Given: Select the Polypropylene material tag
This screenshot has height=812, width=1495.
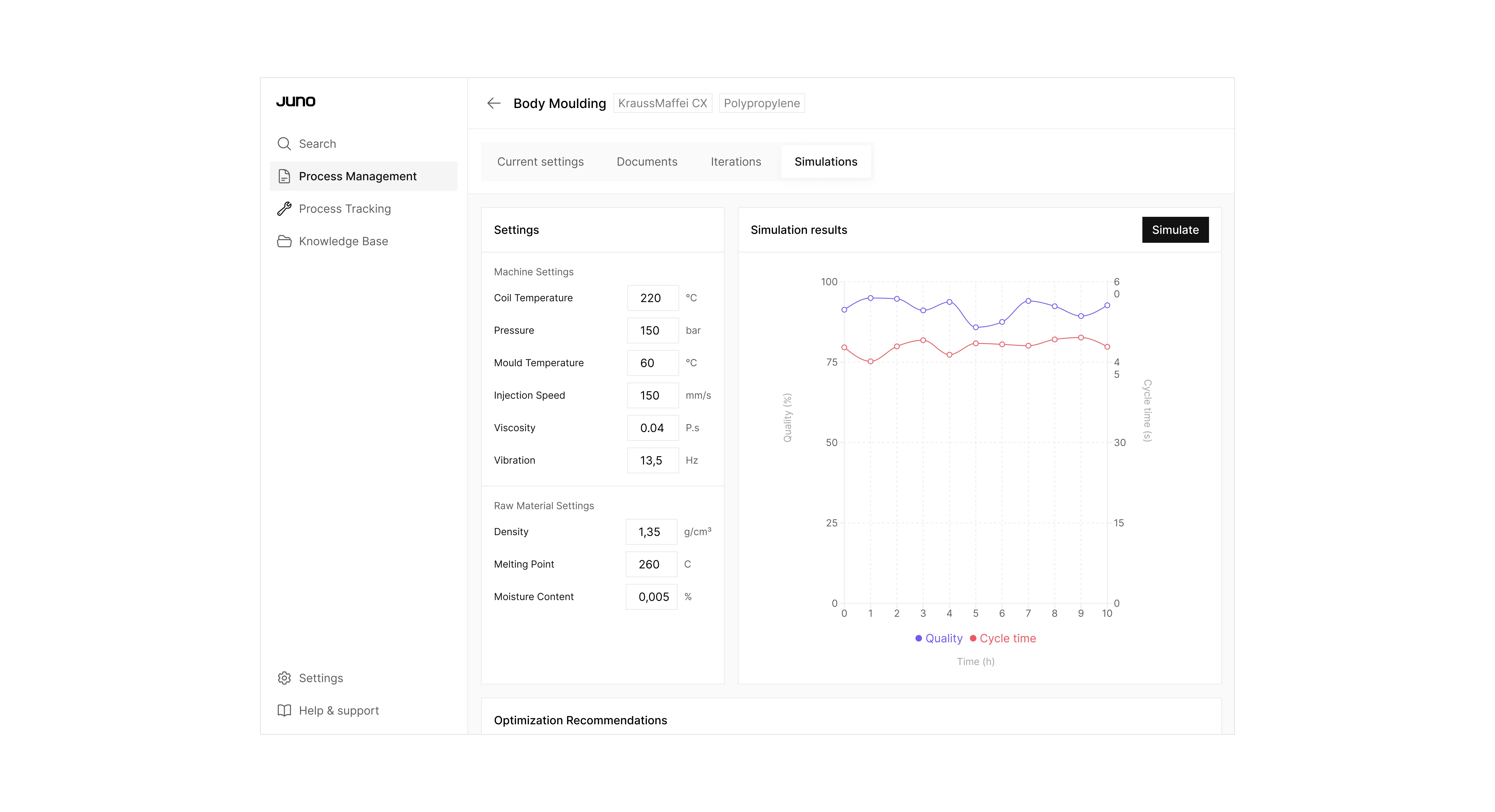Looking at the screenshot, I should pos(762,103).
